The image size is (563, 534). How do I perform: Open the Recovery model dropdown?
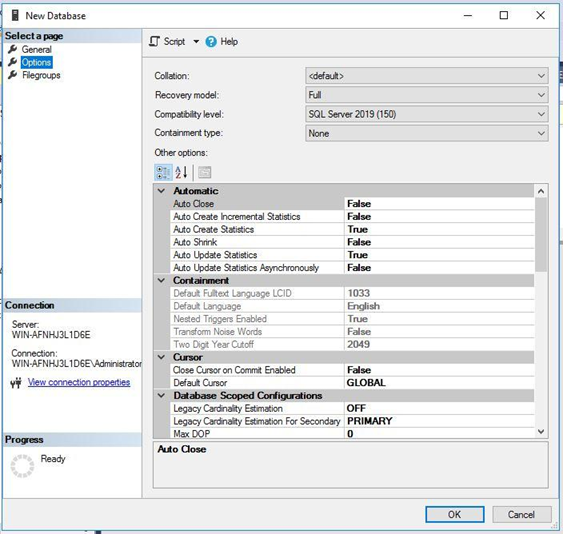[x=427, y=95]
